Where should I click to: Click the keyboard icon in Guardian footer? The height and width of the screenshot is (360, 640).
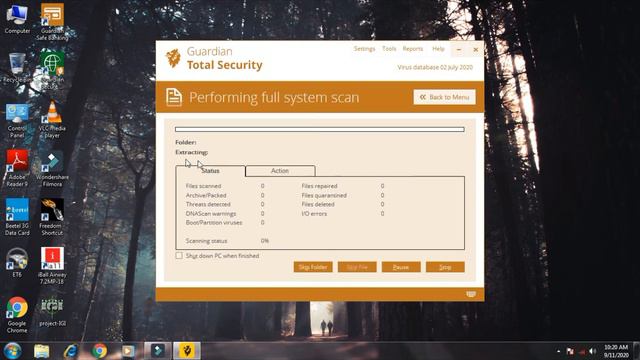pos(471,294)
